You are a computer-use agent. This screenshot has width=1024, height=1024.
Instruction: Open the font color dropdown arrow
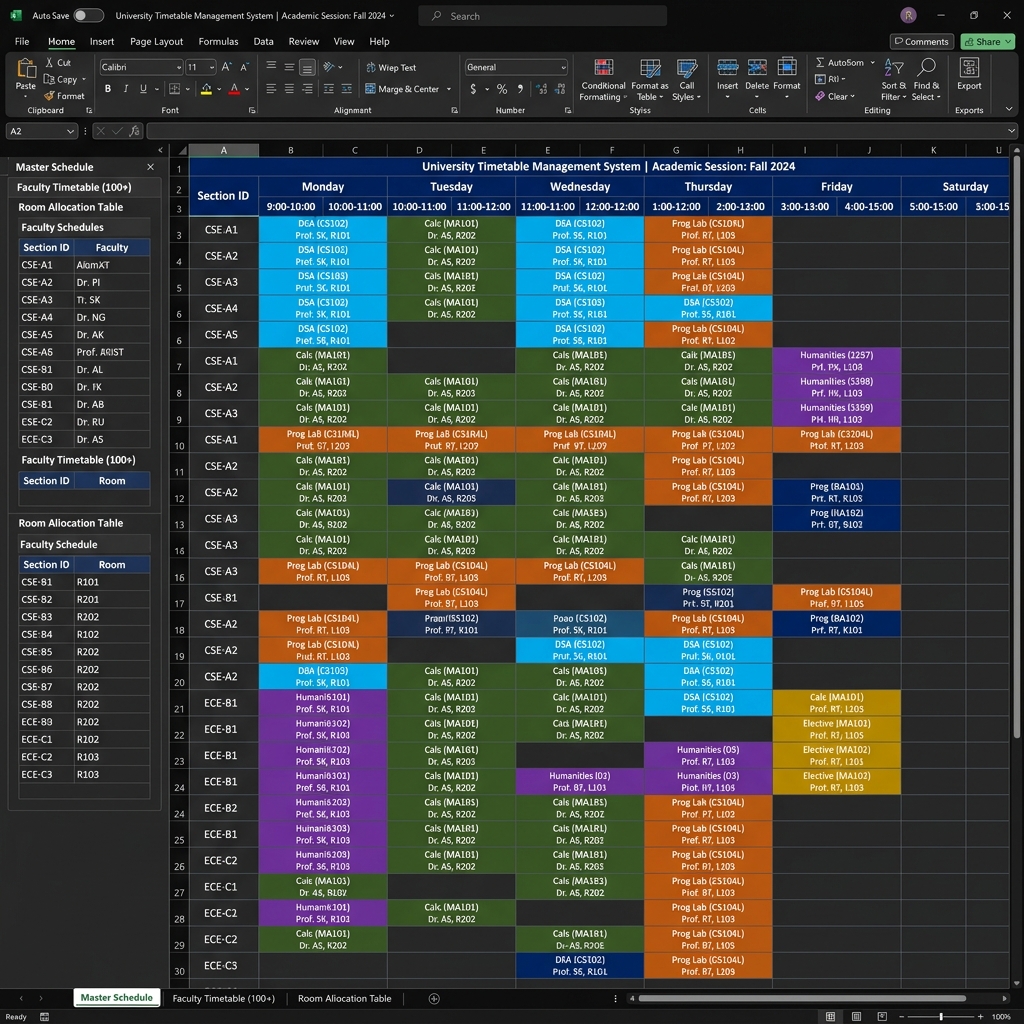(x=247, y=89)
